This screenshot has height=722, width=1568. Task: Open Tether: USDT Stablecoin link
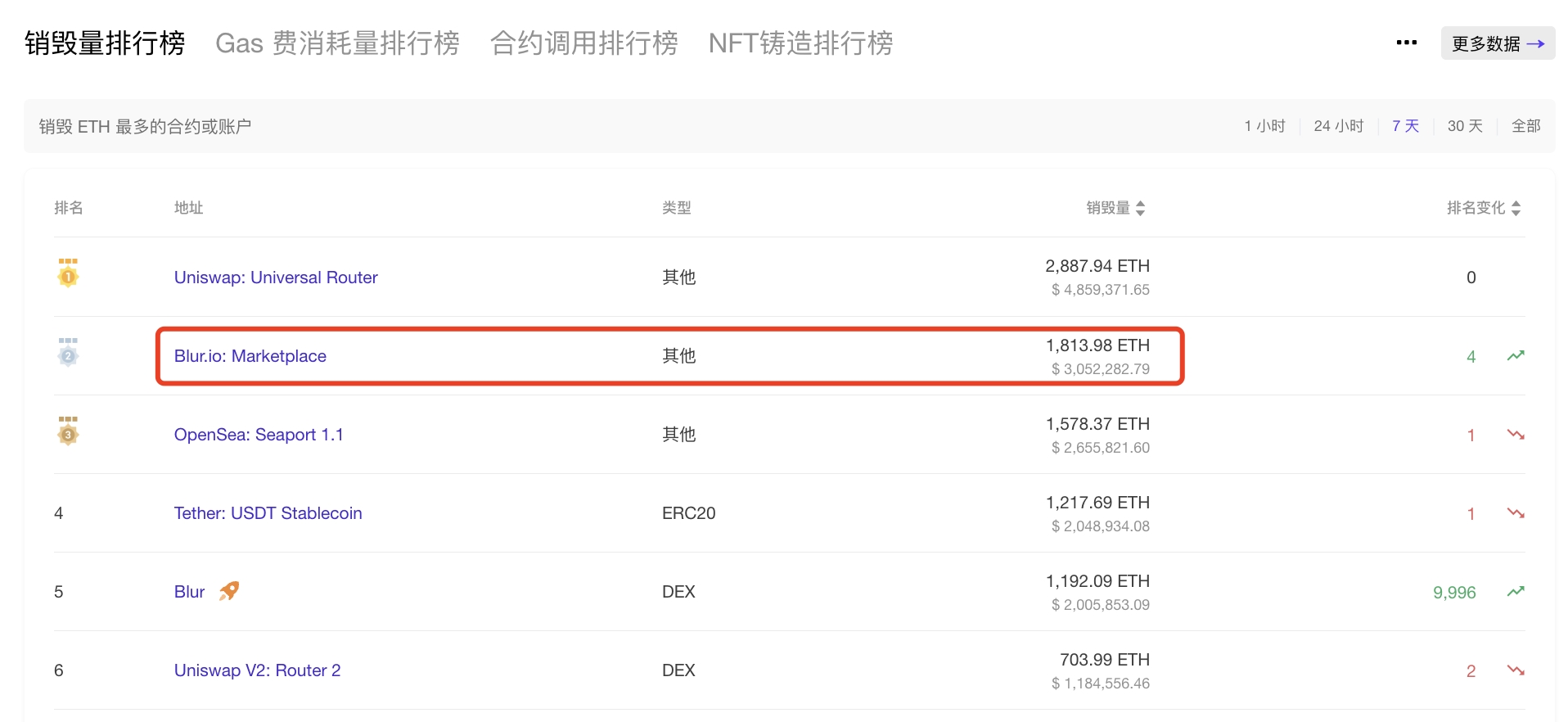pyautogui.click(x=268, y=513)
